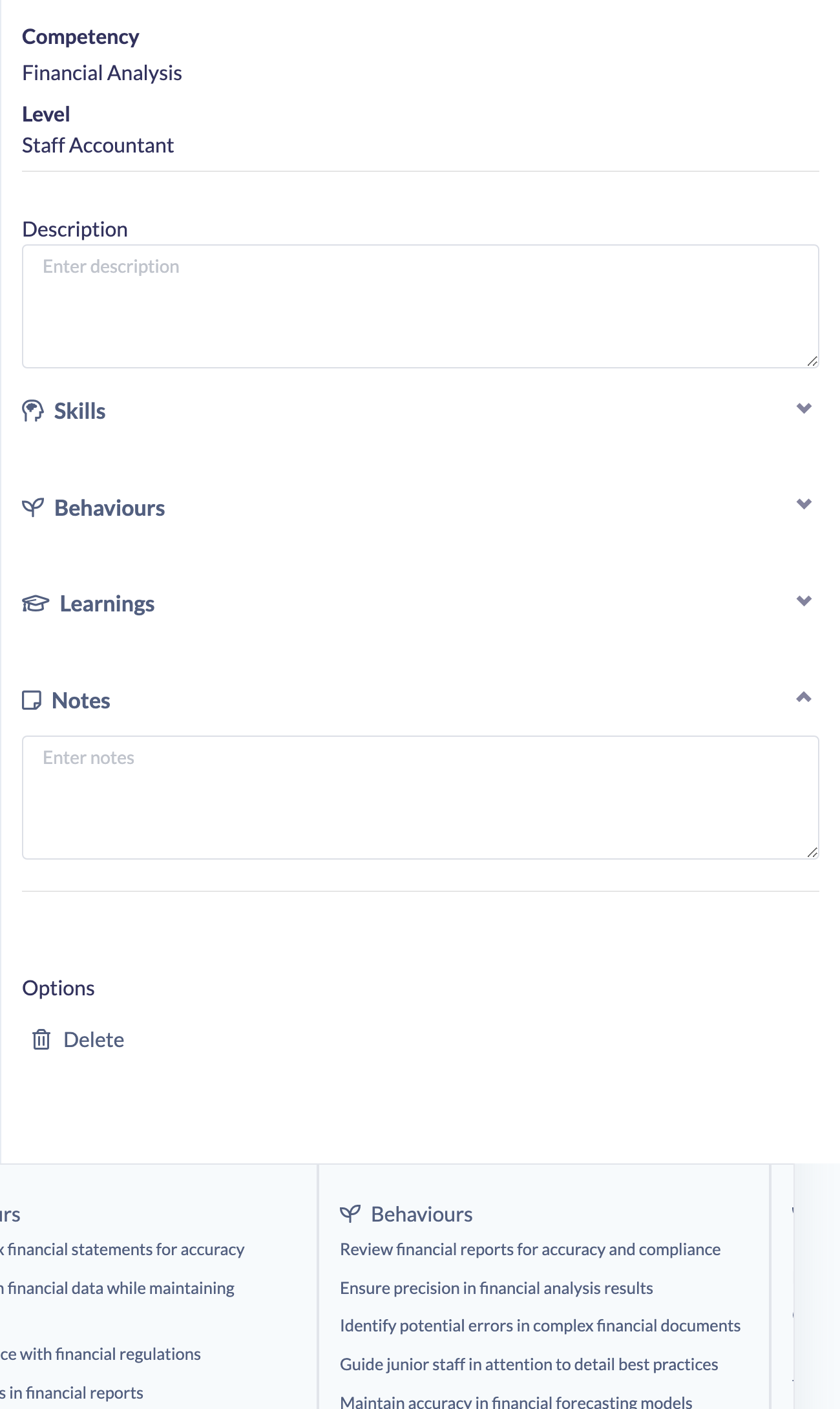
Task: Collapse the Notes section chevron
Action: [x=804, y=697]
